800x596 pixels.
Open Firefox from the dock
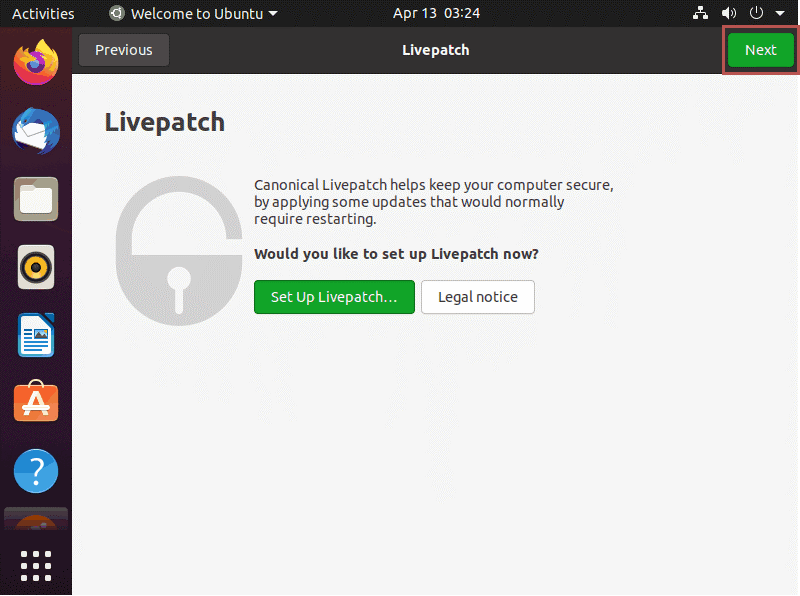coord(36,63)
